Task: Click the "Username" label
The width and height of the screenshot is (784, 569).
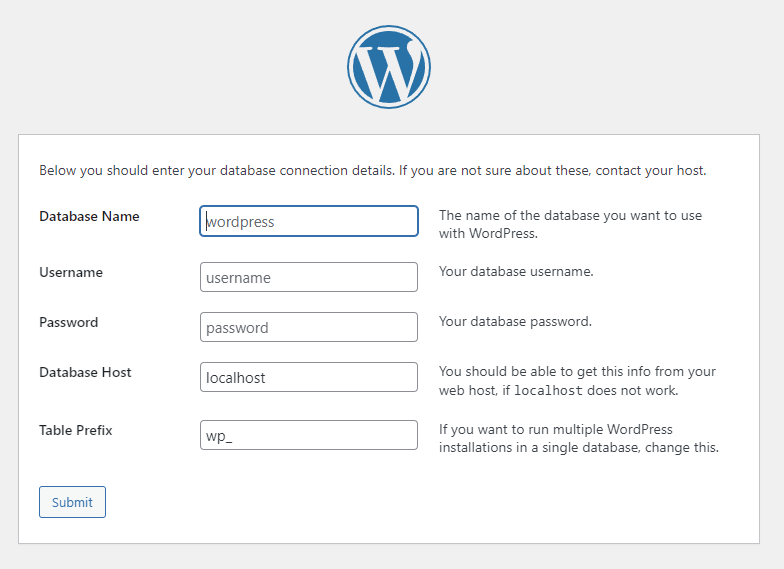Action: 71,272
